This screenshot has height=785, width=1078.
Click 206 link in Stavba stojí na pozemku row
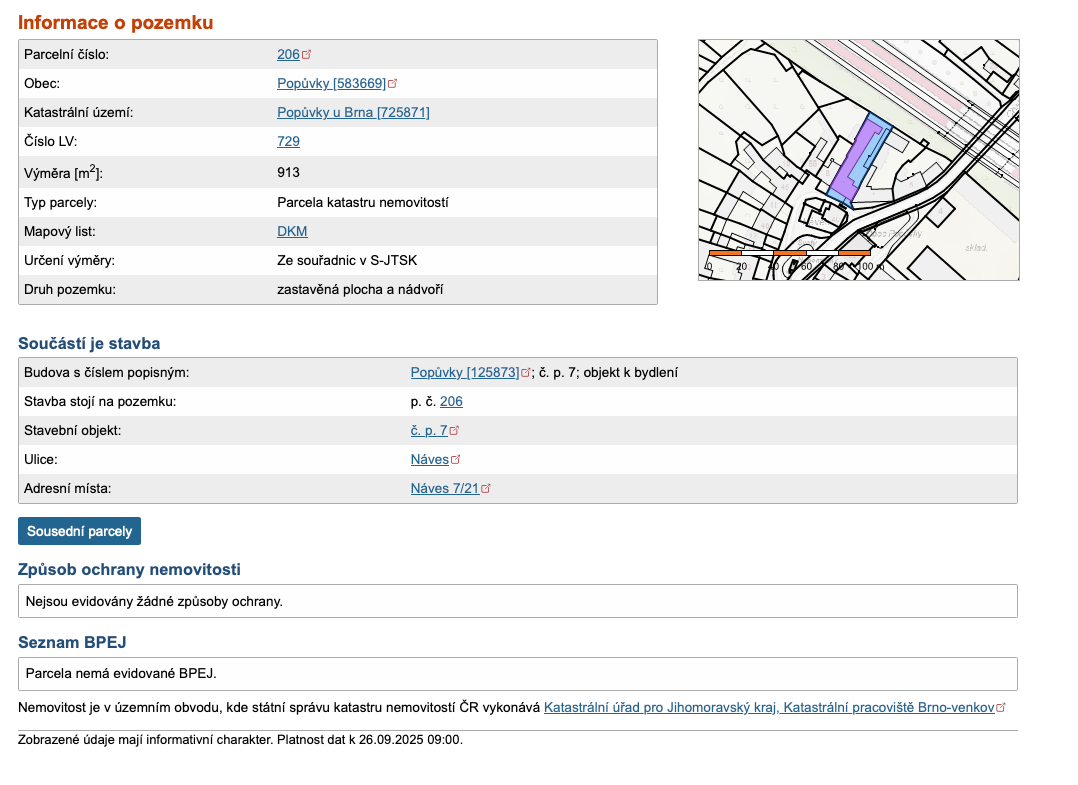451,402
